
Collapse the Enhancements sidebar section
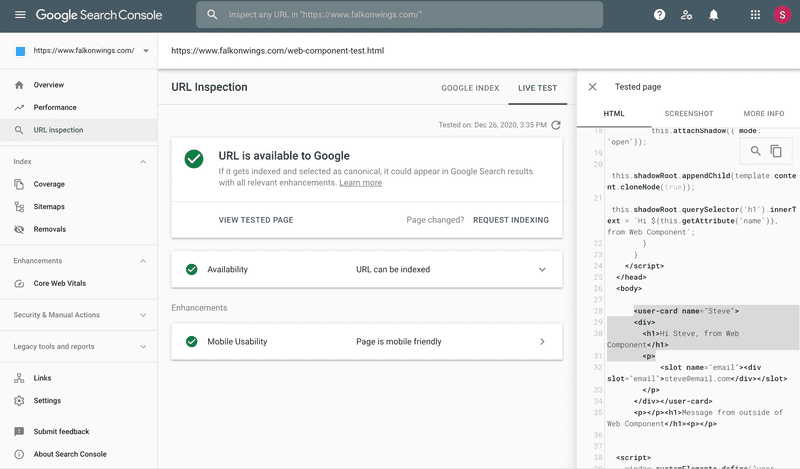click(x=143, y=261)
